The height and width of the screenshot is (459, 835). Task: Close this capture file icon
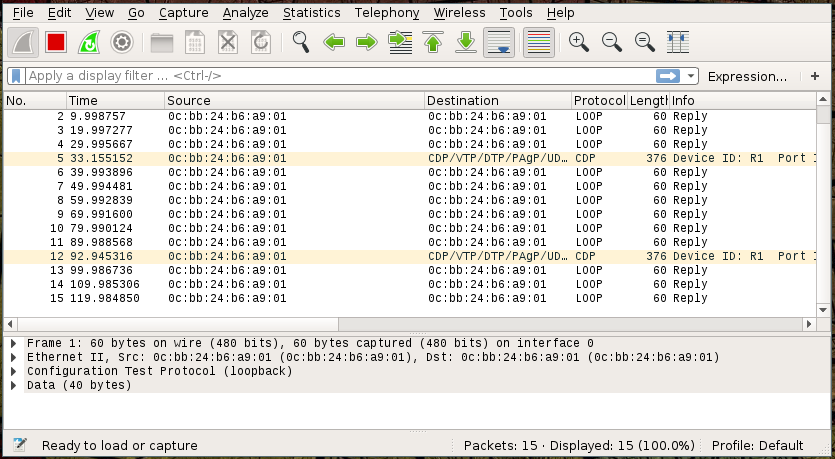[228, 42]
